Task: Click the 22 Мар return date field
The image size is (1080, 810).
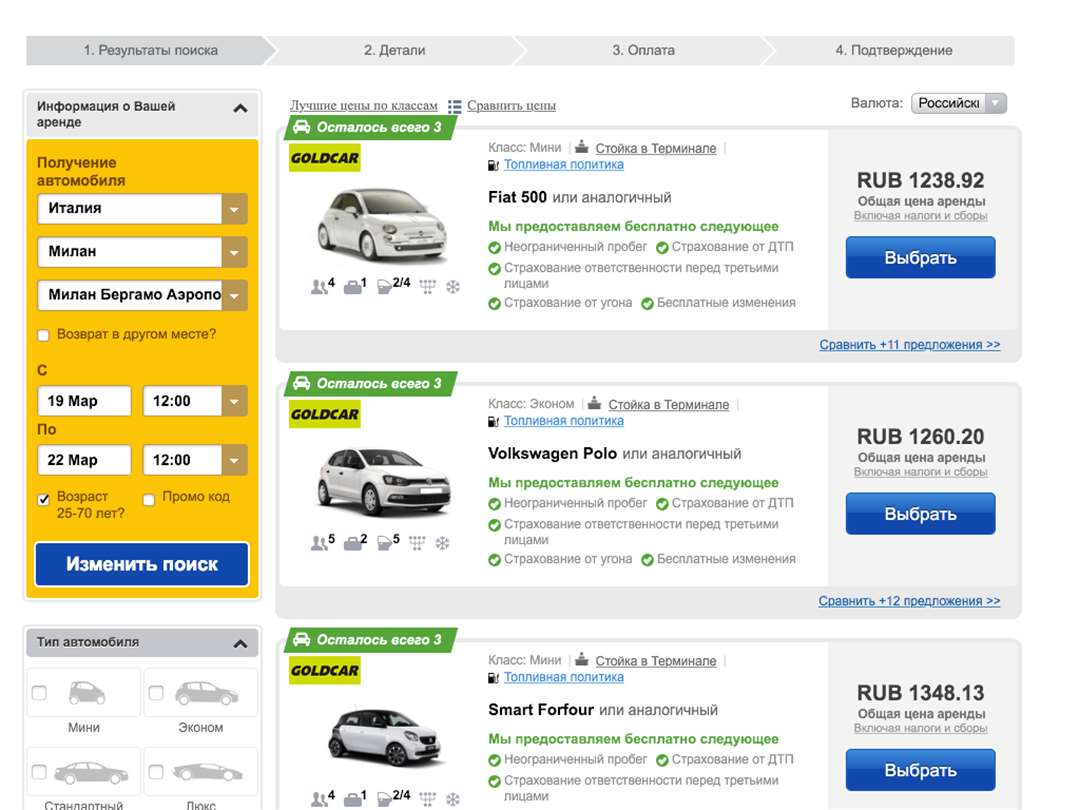Action: point(84,460)
